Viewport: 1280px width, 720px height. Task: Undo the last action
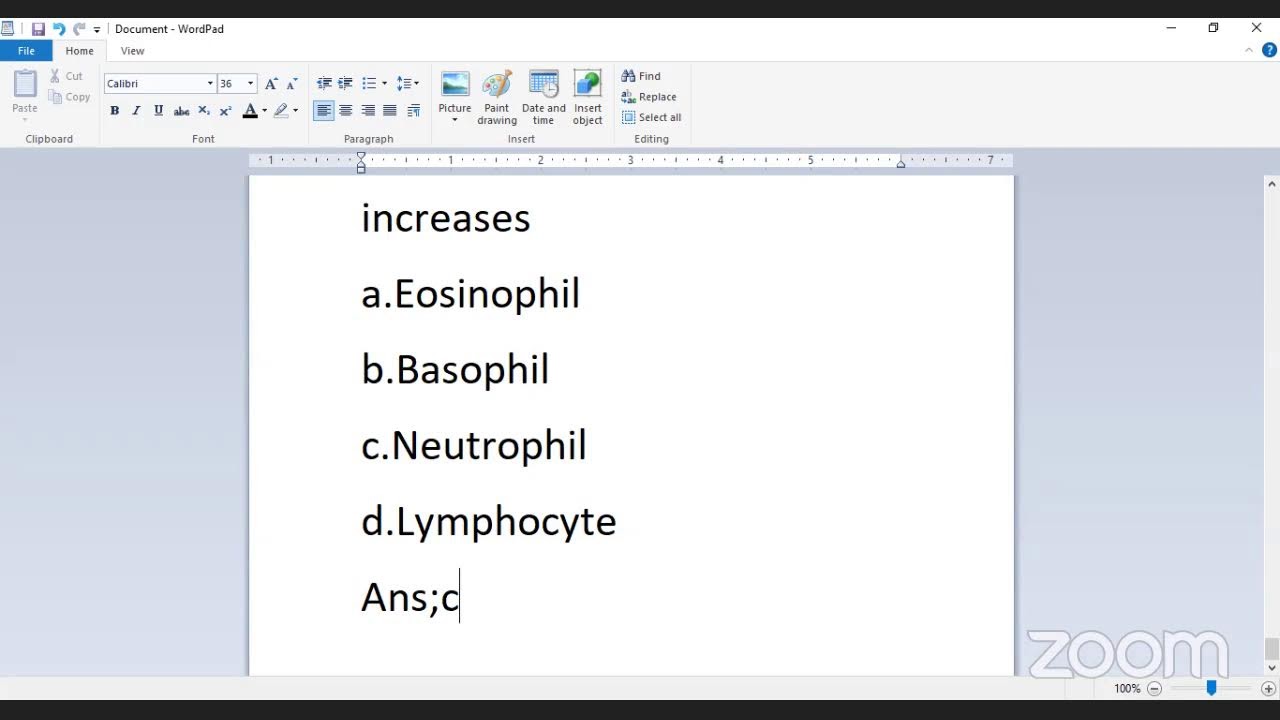pyautogui.click(x=59, y=29)
